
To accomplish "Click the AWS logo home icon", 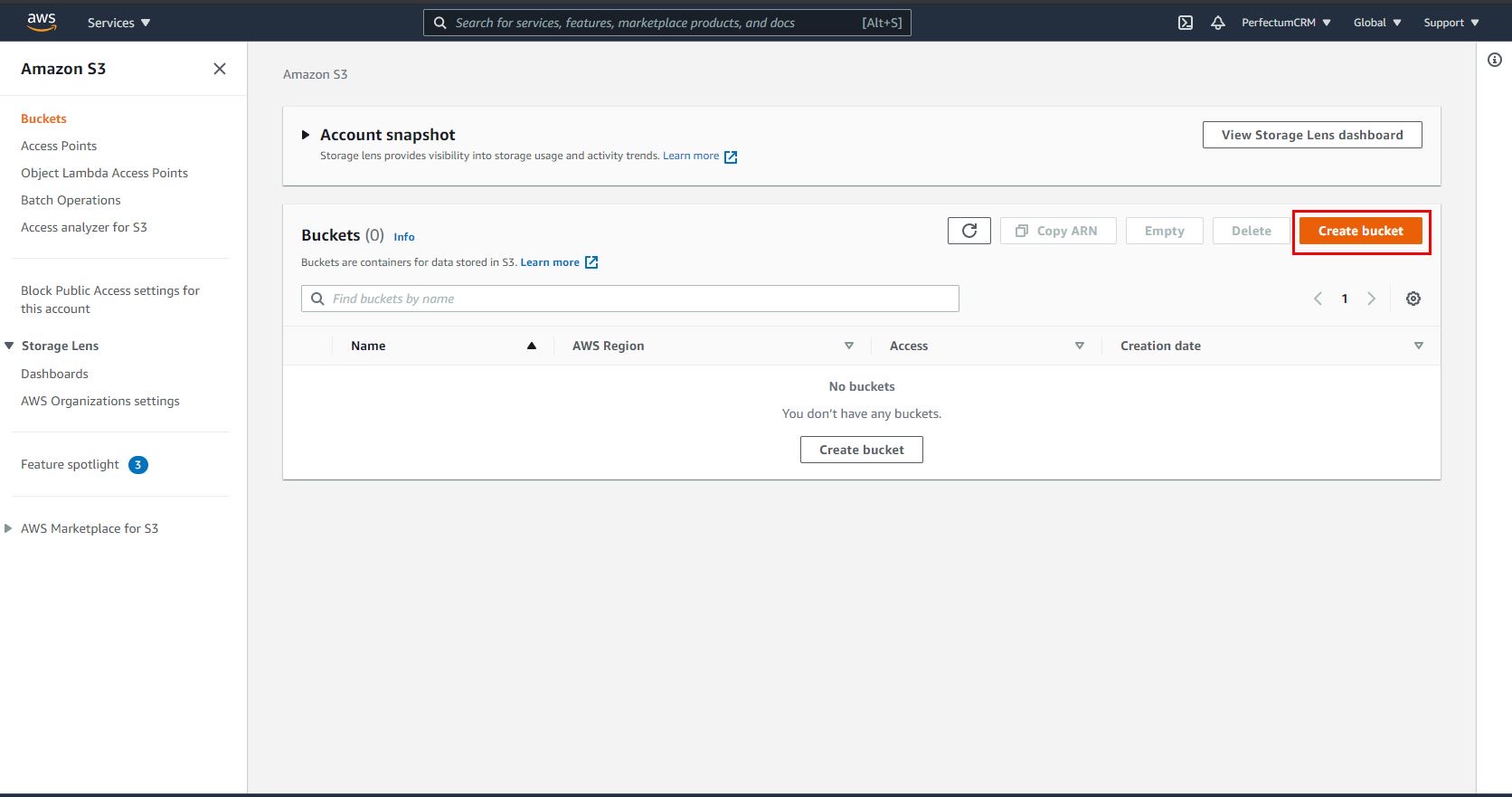I will [x=42, y=23].
